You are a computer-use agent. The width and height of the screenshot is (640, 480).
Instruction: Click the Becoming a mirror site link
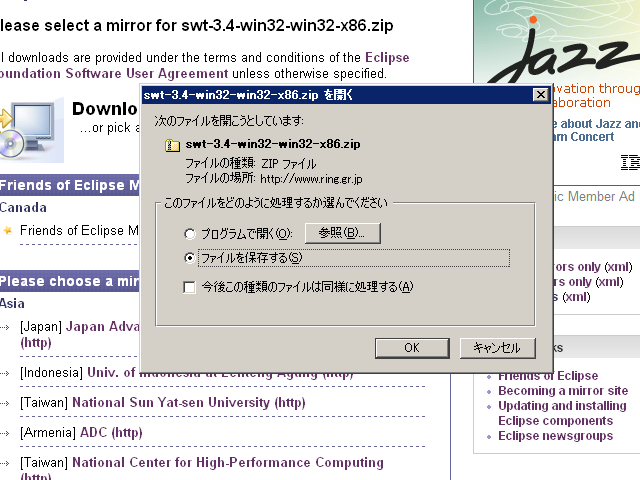[x=563, y=391]
